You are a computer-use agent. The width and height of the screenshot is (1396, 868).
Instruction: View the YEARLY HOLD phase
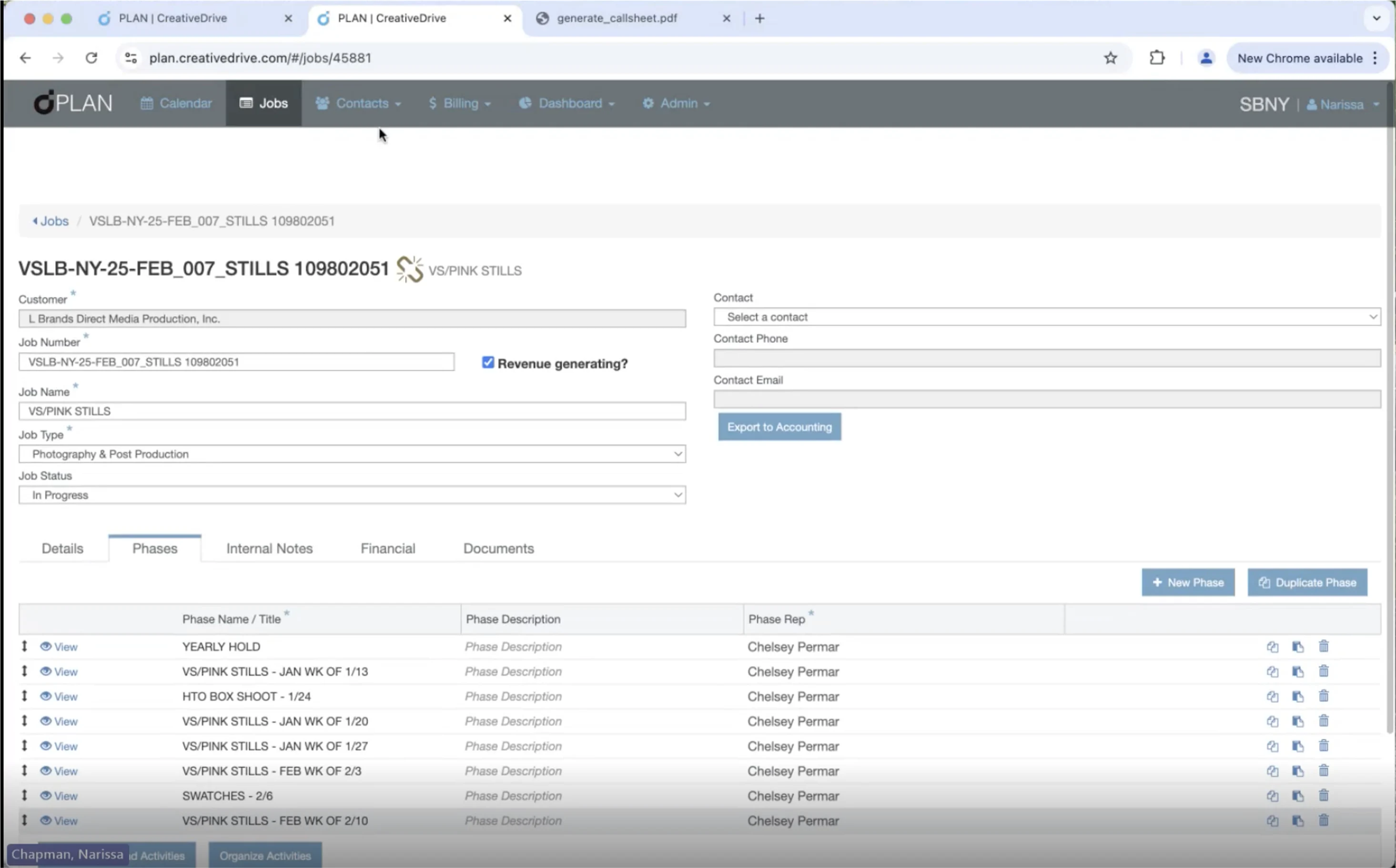59,646
